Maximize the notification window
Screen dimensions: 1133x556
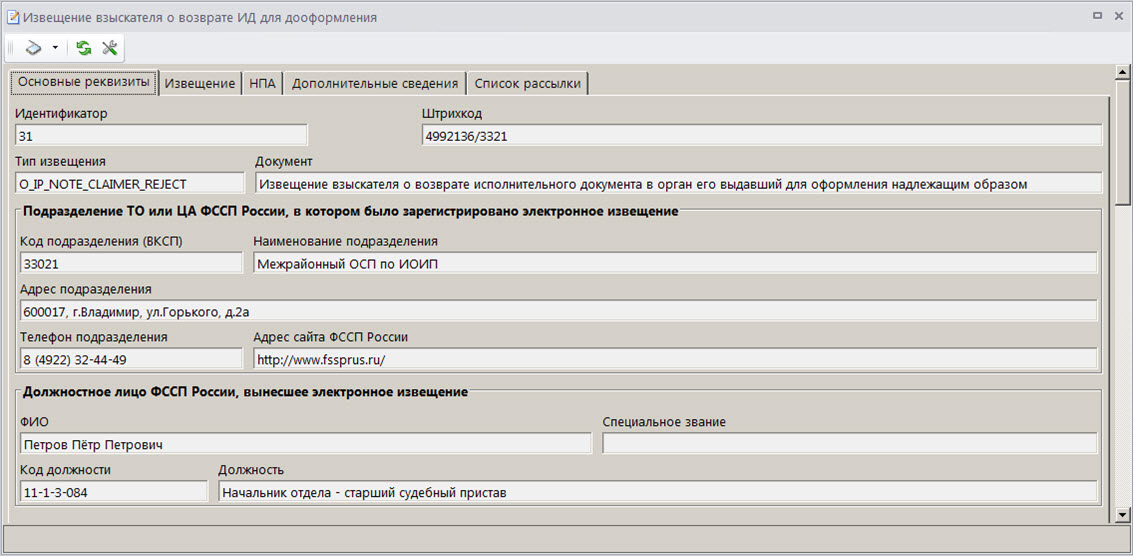pyautogui.click(x=1097, y=17)
